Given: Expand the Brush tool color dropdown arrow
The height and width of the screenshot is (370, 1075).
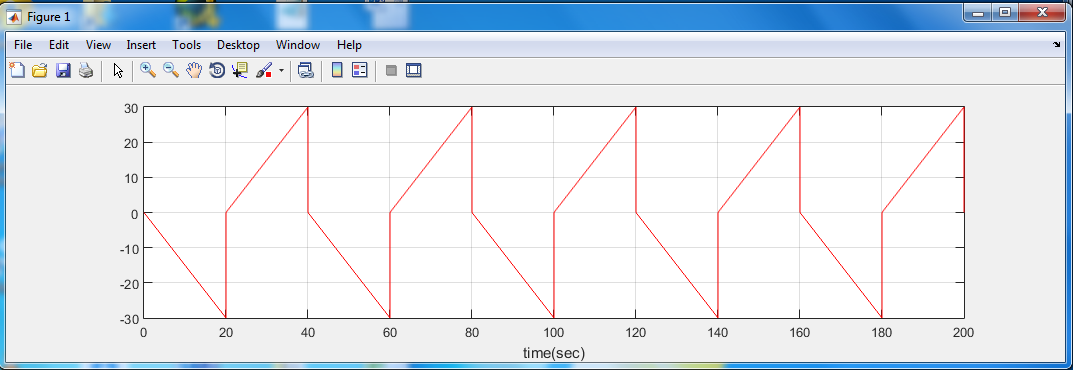Looking at the screenshot, I should coord(281,71).
